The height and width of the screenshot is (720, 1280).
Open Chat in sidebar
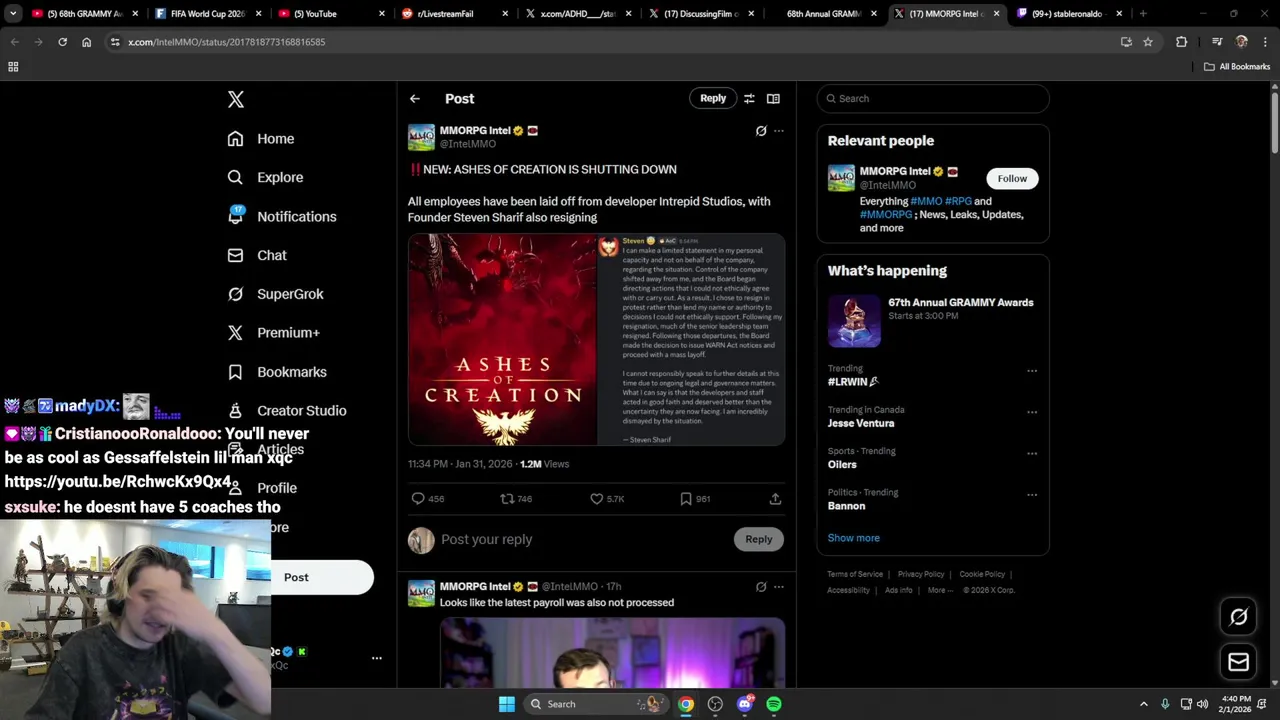click(x=257, y=255)
